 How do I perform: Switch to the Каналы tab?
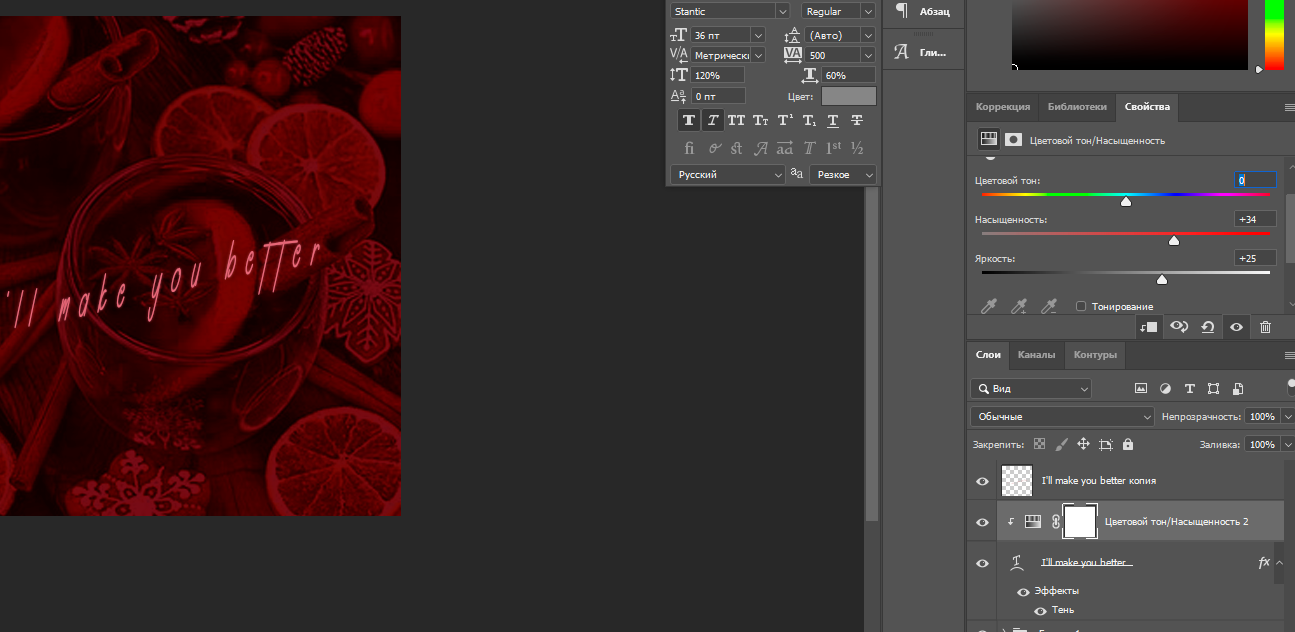click(1036, 355)
